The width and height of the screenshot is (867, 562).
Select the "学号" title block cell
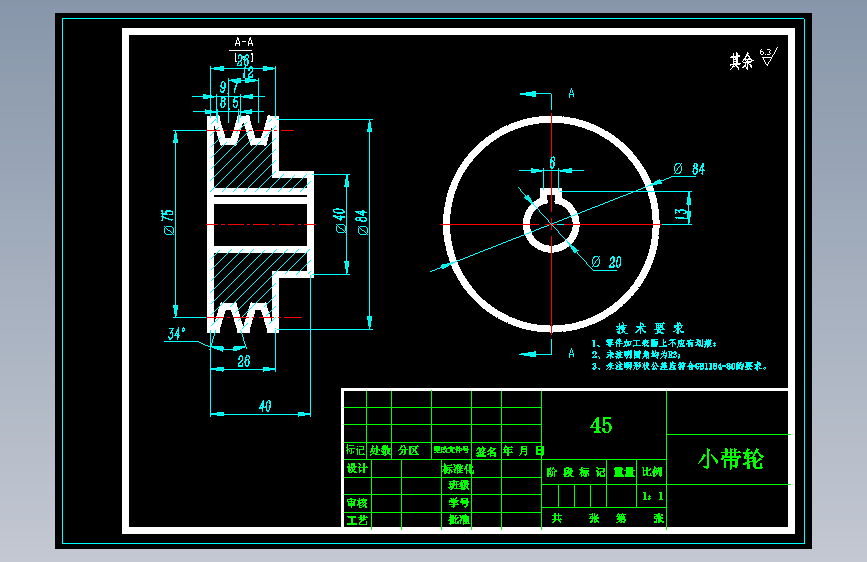click(x=459, y=503)
